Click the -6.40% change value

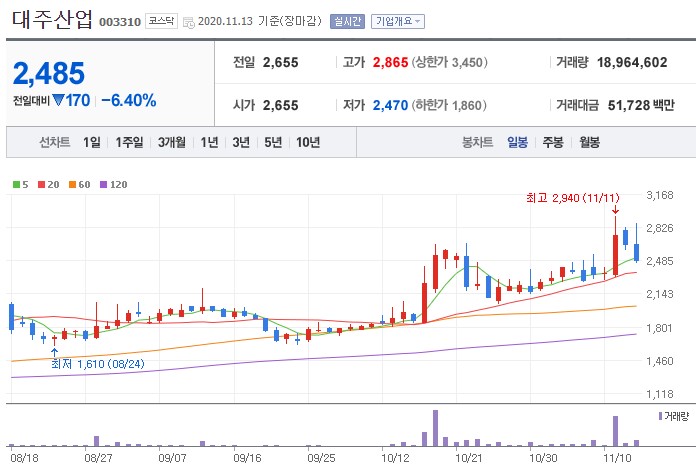click(129, 100)
